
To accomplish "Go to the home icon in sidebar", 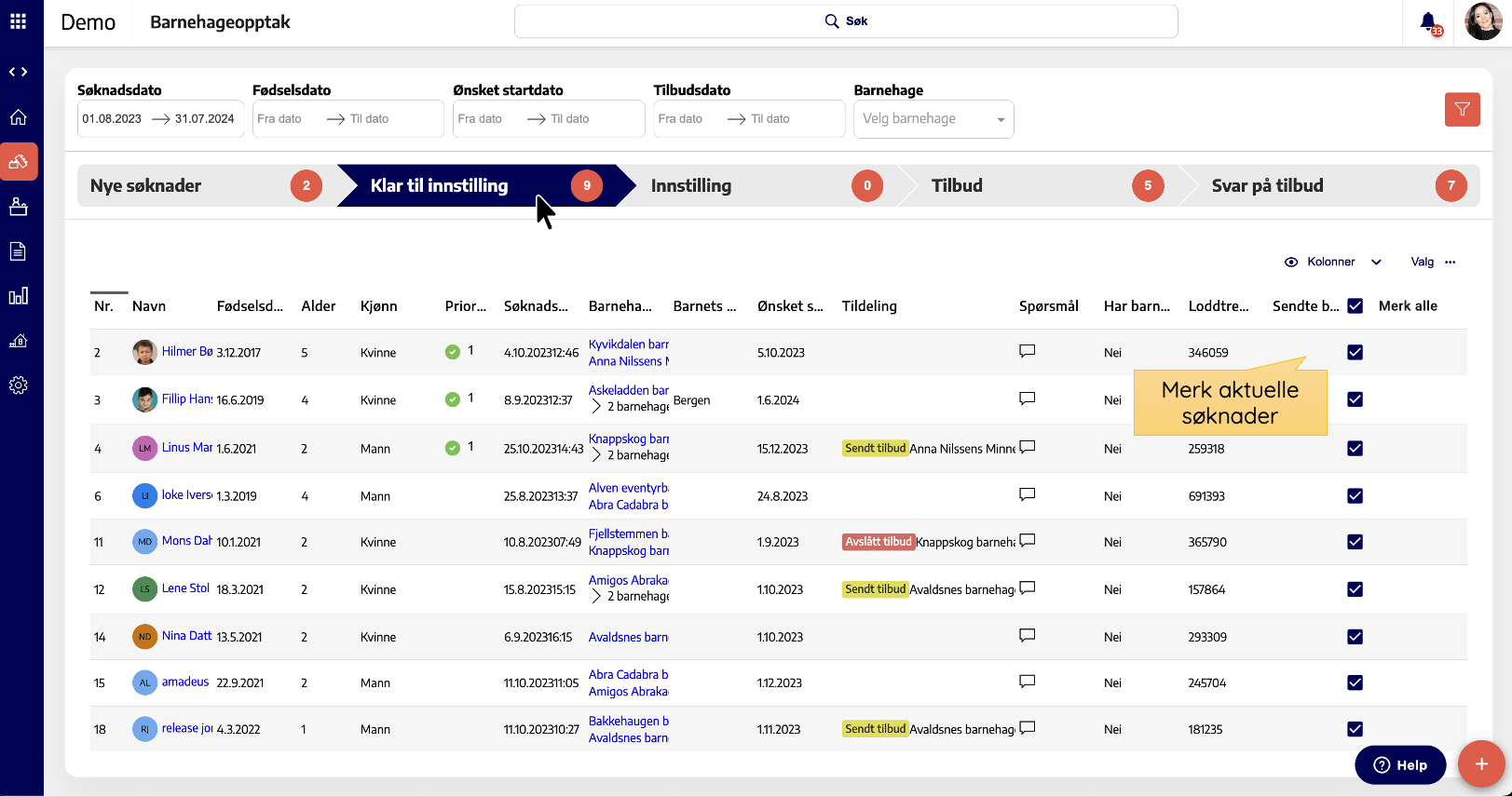I will coord(18,117).
